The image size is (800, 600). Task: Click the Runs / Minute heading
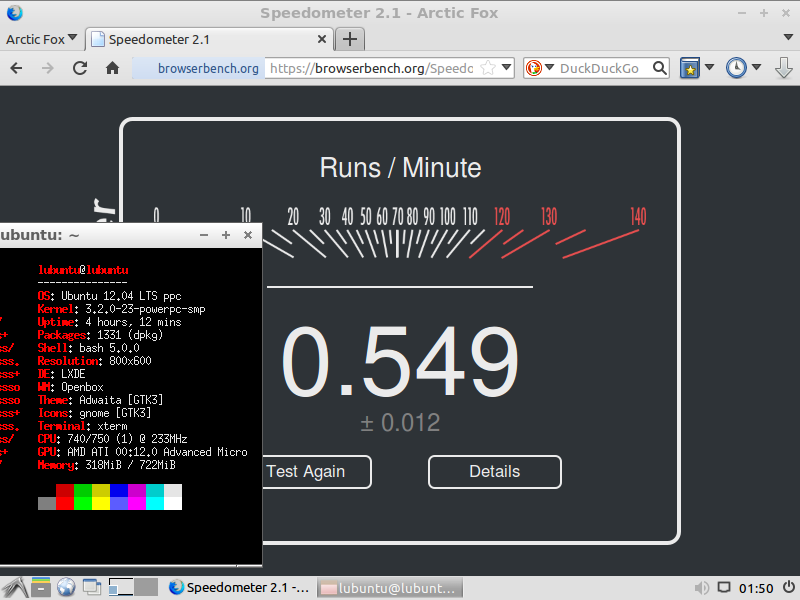401,167
